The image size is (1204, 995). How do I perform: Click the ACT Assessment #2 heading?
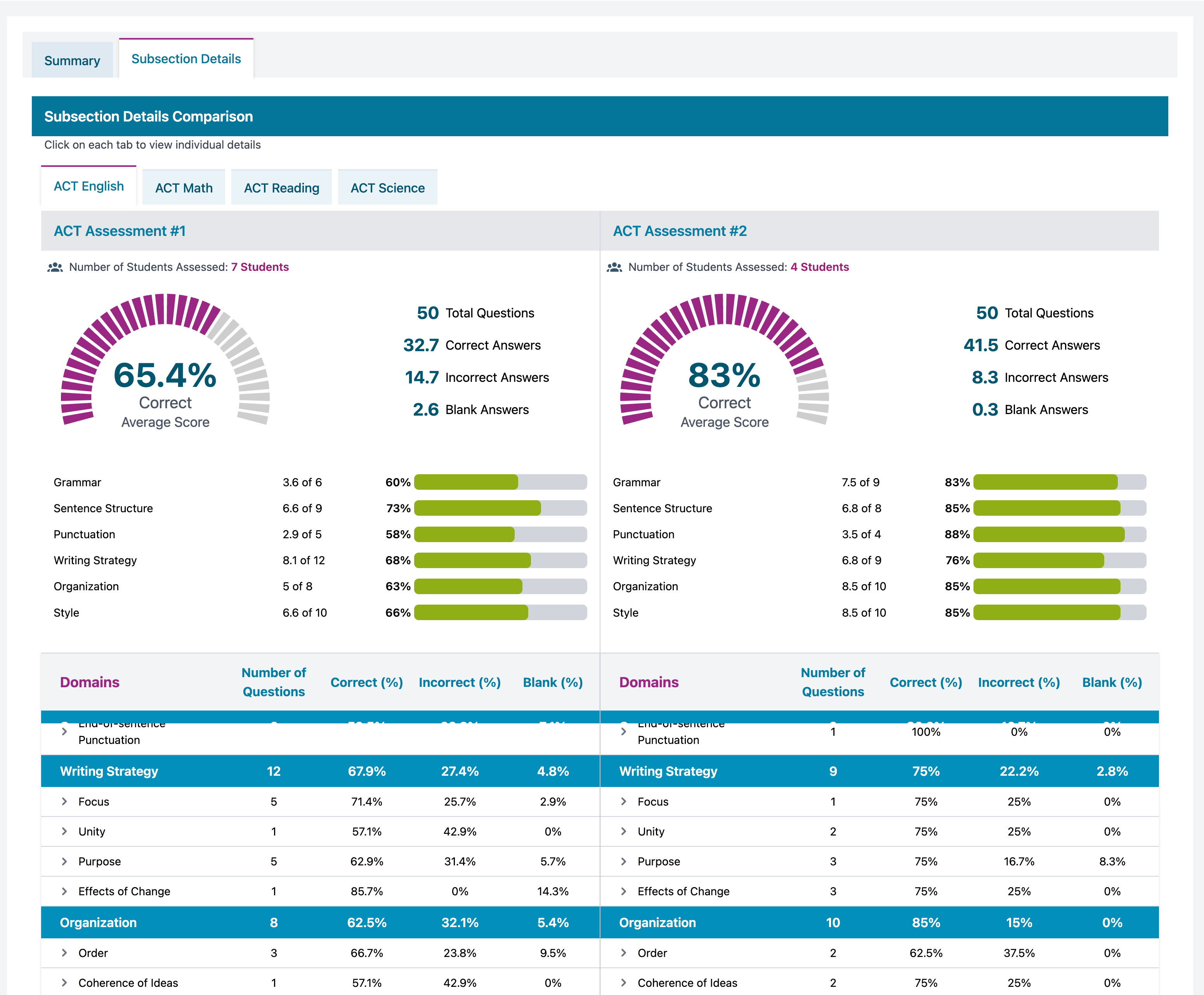(x=679, y=231)
